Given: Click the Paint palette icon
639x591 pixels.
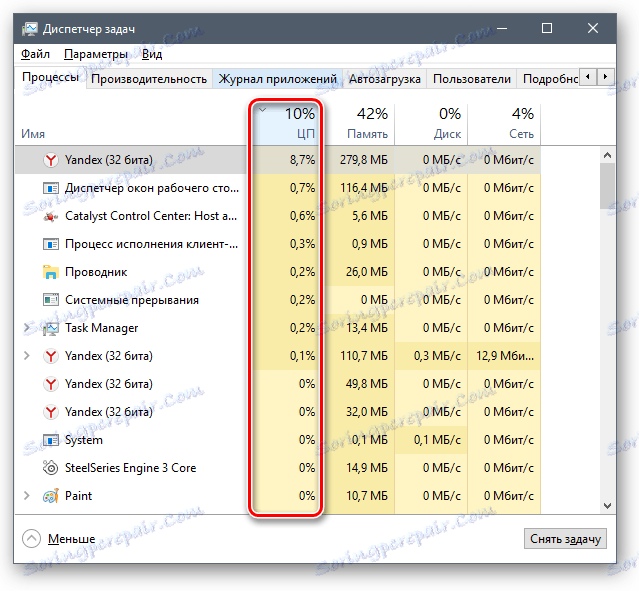Looking at the screenshot, I should 51,496.
